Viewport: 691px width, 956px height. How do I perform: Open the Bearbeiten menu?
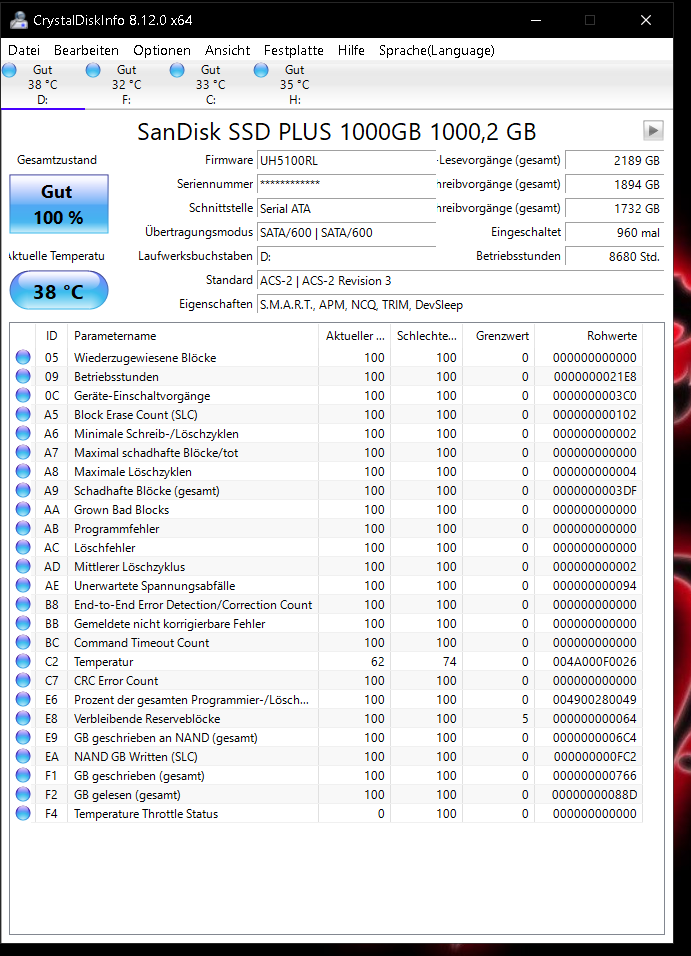coord(86,51)
